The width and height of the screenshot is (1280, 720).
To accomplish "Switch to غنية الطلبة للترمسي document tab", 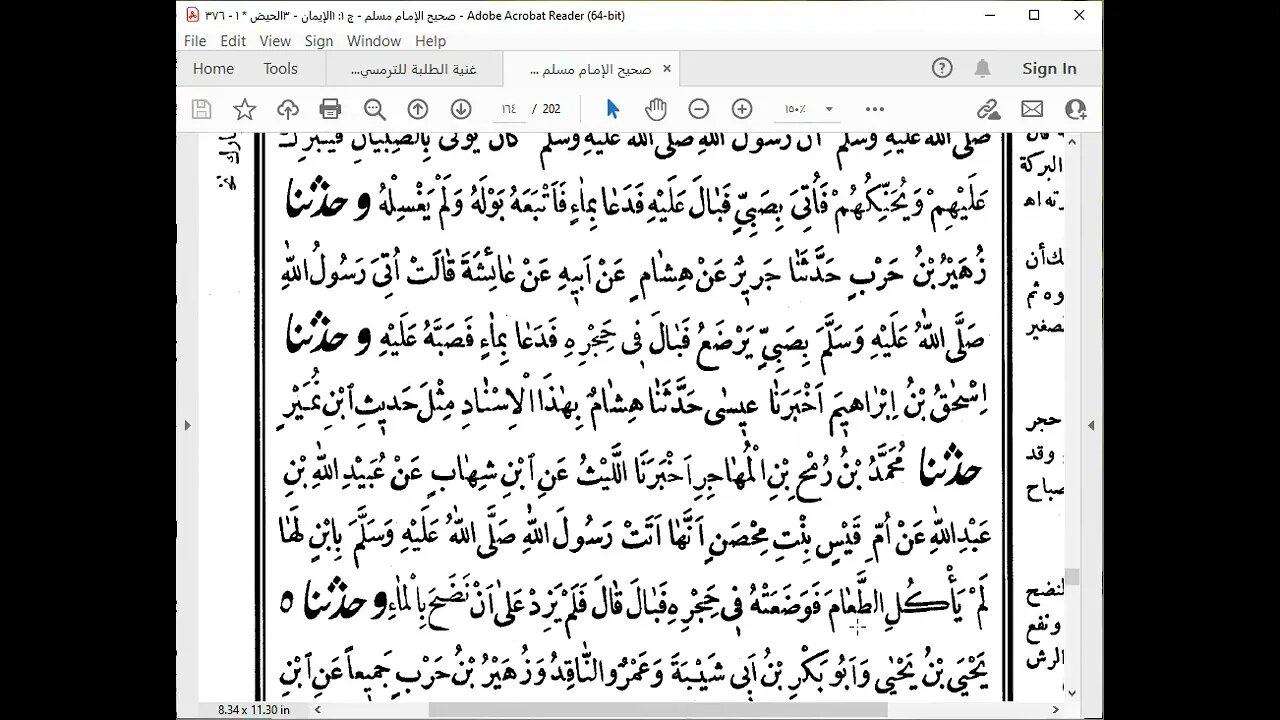I will [x=413, y=68].
